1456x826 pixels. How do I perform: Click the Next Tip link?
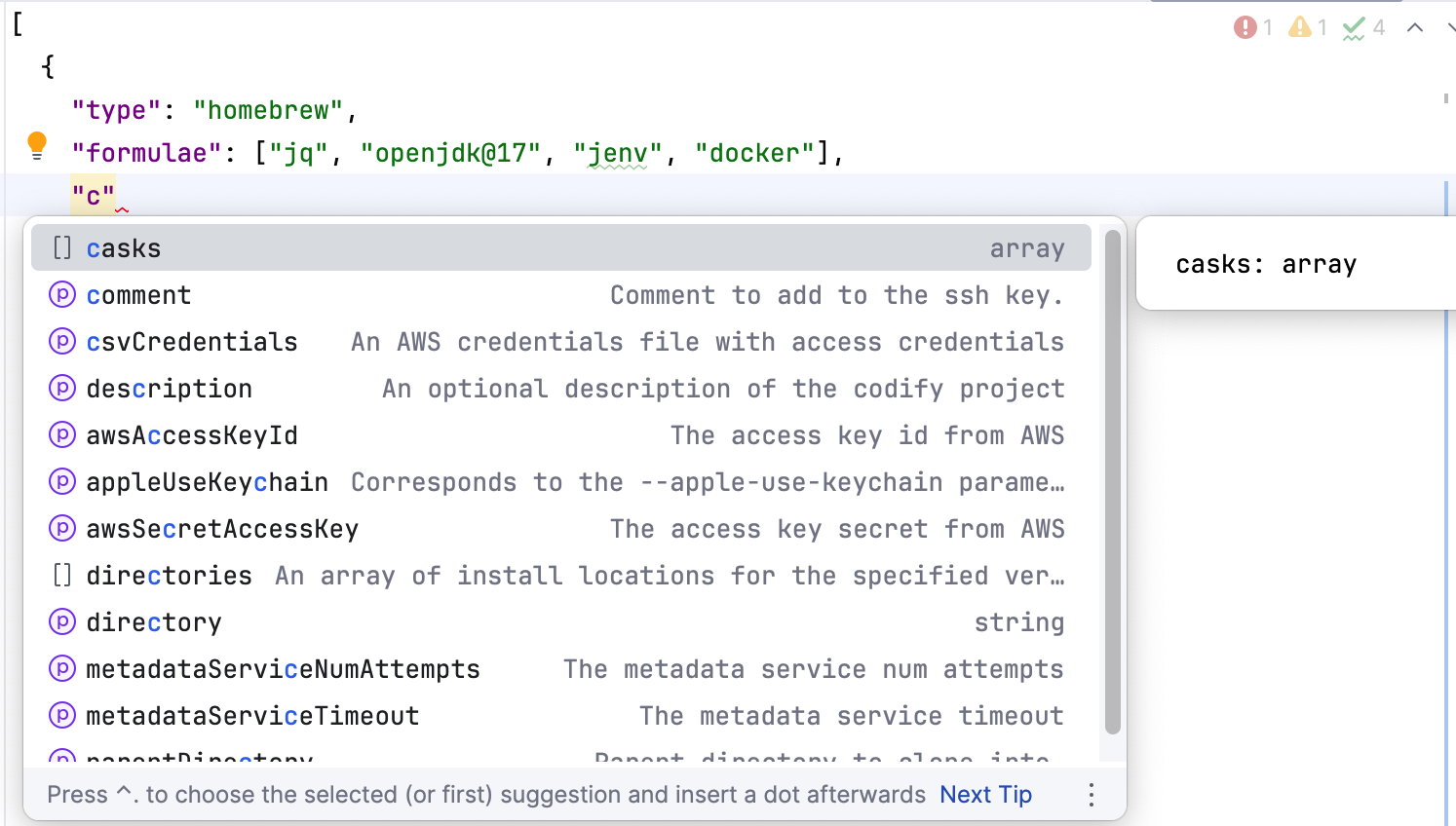(x=985, y=795)
